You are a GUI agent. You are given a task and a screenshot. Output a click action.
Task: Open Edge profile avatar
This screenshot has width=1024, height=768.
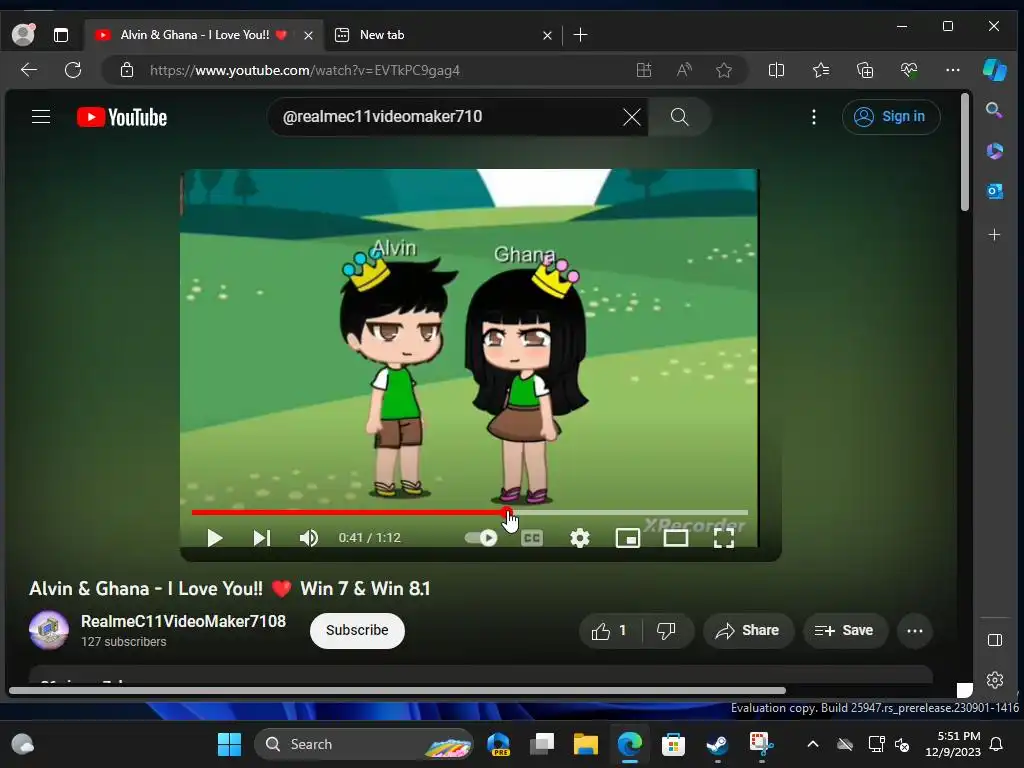coord(24,34)
